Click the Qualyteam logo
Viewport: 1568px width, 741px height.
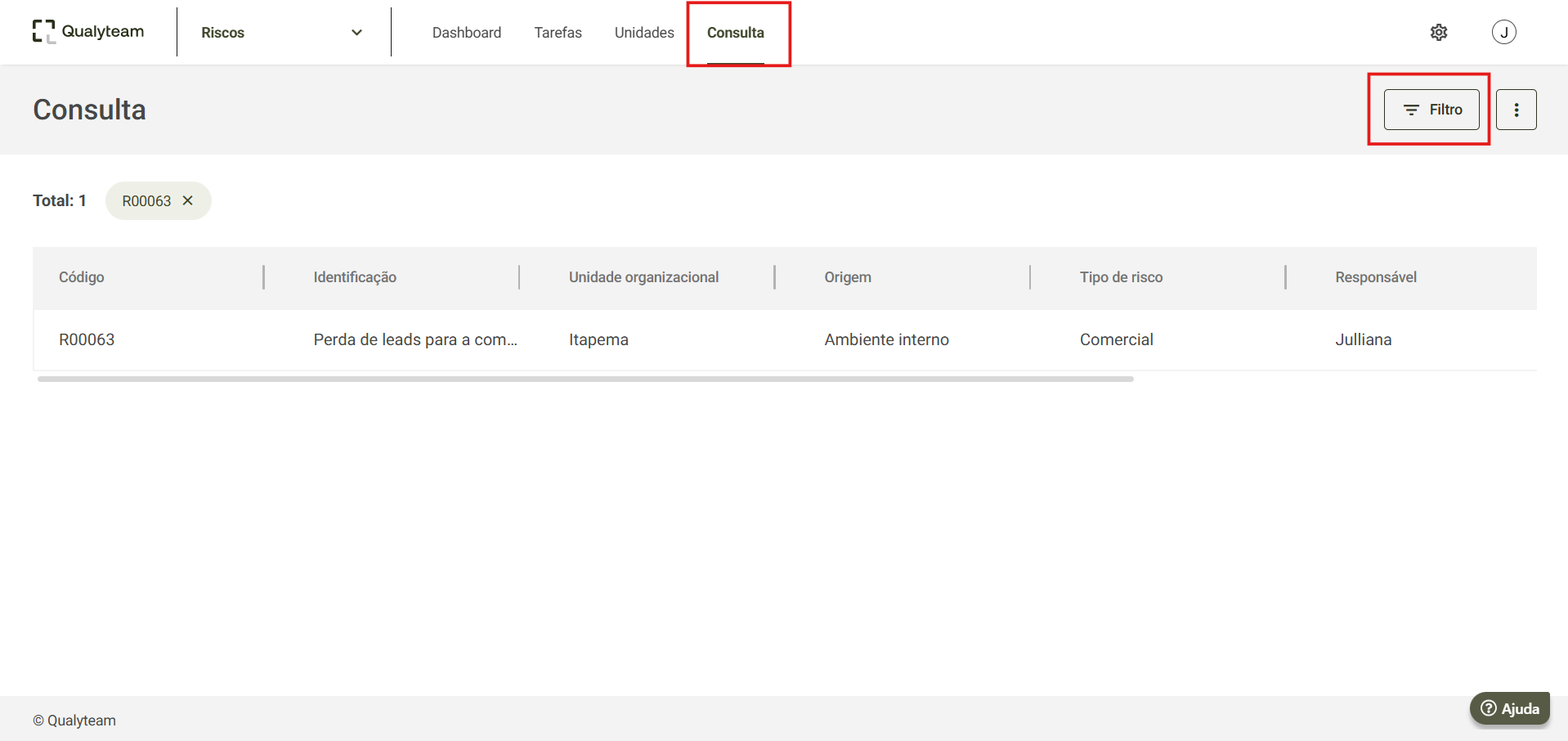click(x=88, y=32)
